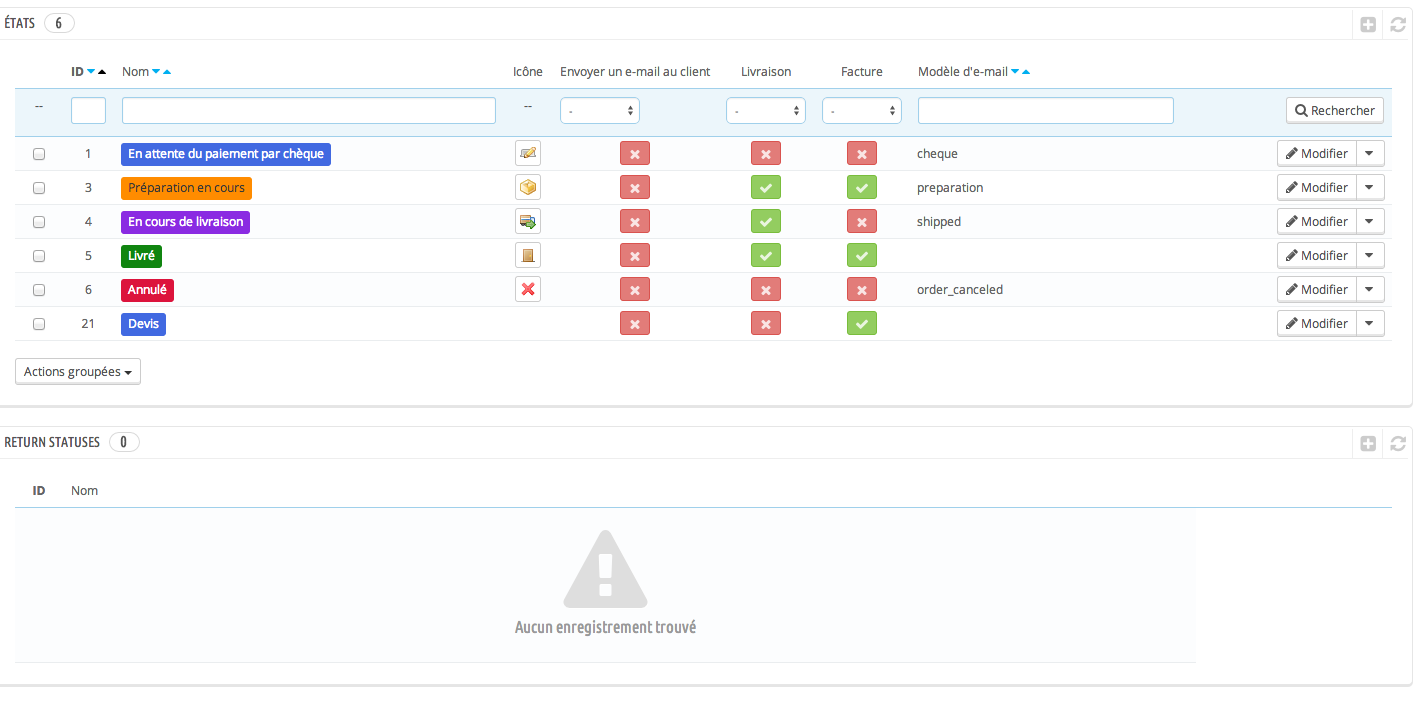Toggle Livraison for Préparation en cours
This screenshot has height=720, width=1418.
click(x=766, y=188)
